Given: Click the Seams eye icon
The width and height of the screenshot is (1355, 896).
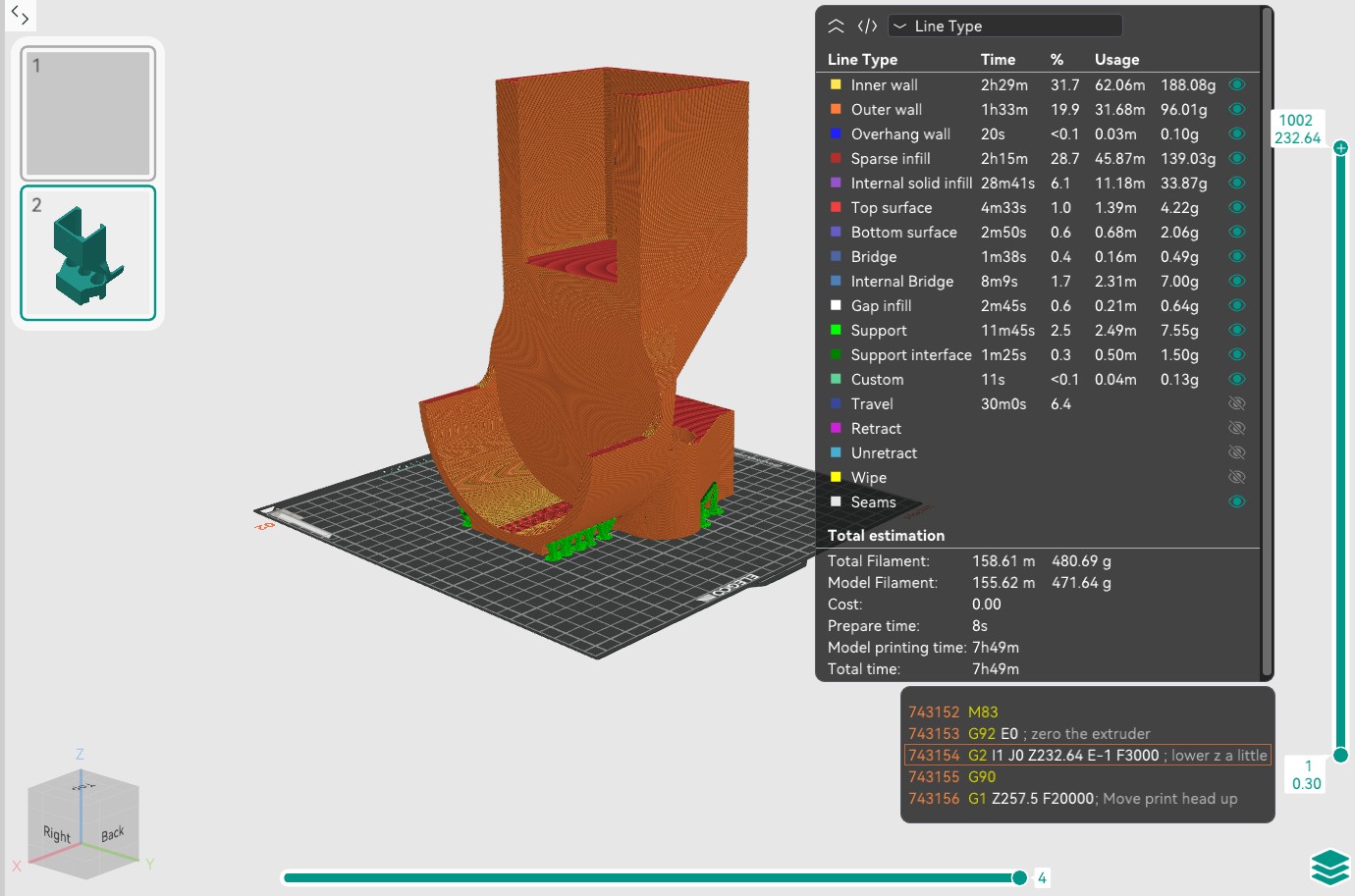Looking at the screenshot, I should (1237, 501).
